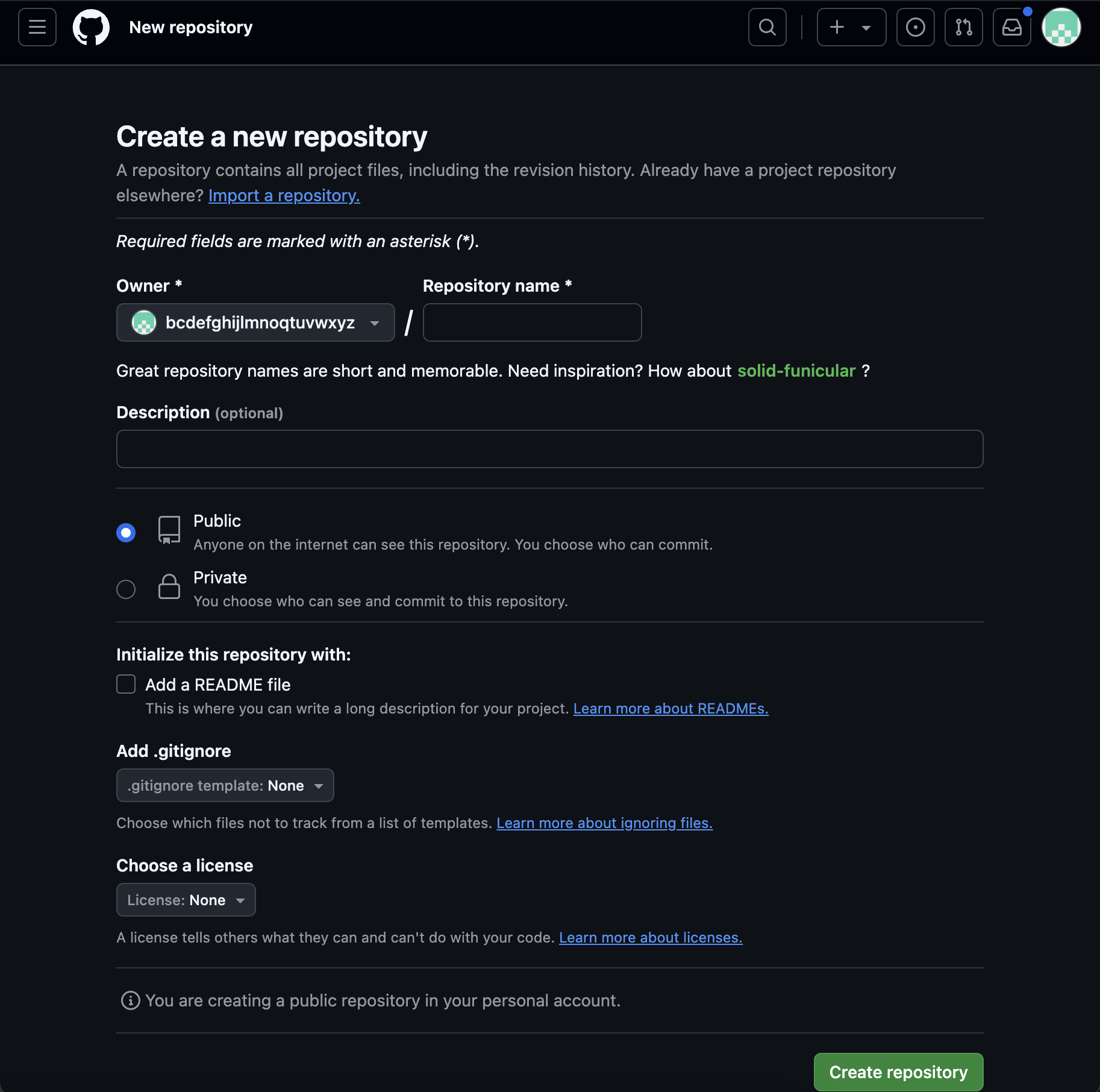1100x1092 pixels.
Task: Open Learn more about ignoring files link
Action: click(604, 823)
